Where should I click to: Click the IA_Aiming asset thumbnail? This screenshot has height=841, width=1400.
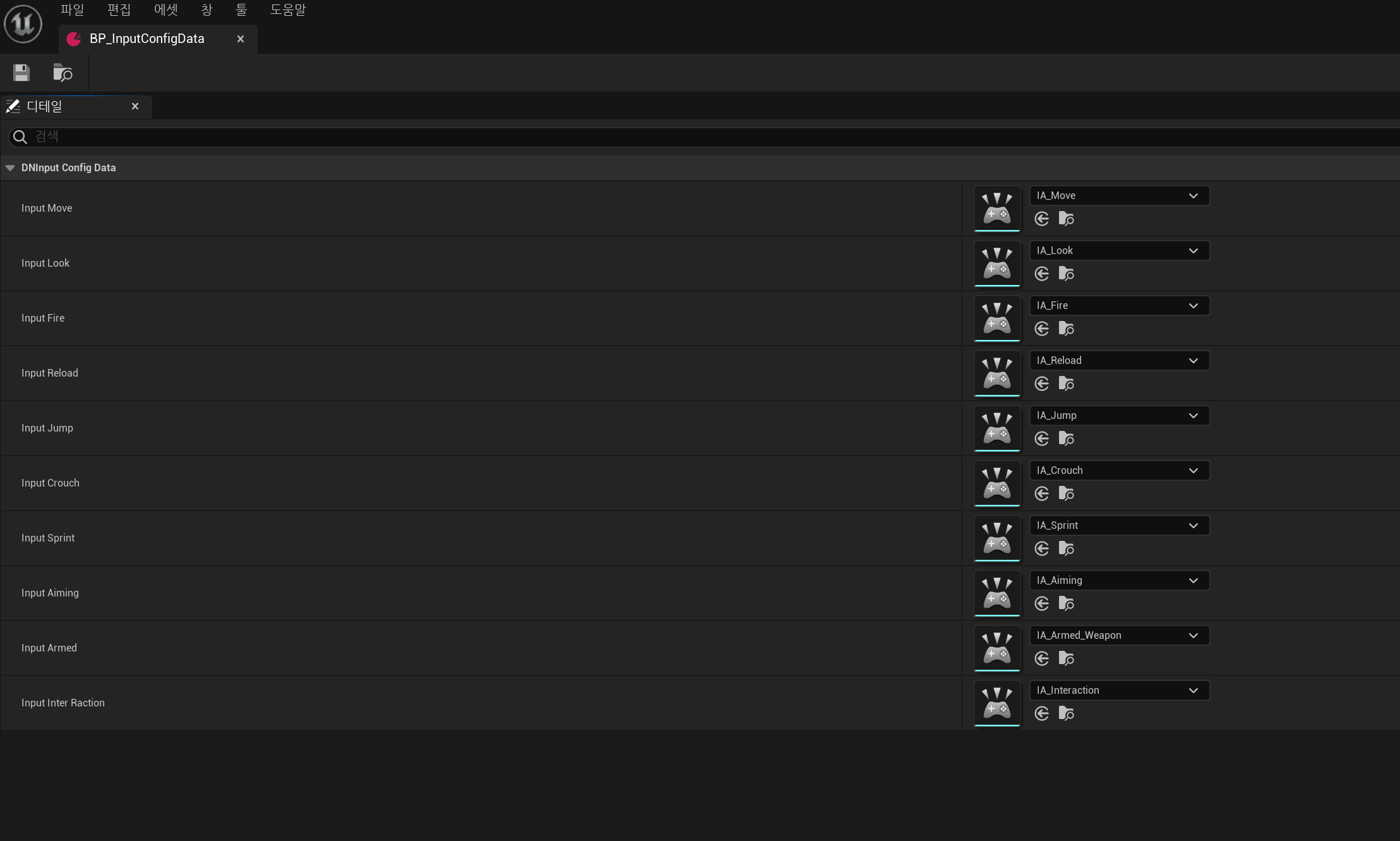(997, 593)
